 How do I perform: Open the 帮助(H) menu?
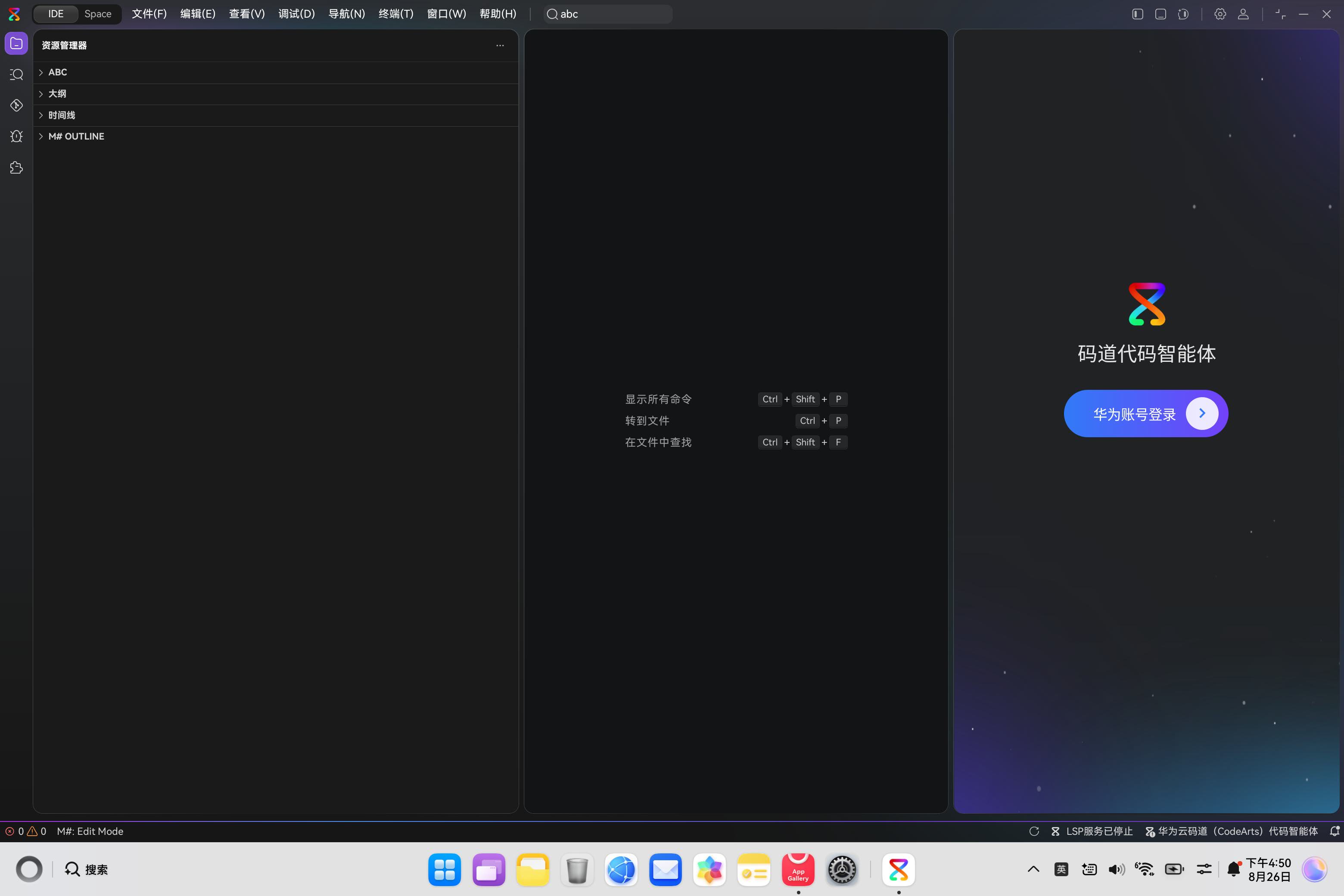(498, 14)
